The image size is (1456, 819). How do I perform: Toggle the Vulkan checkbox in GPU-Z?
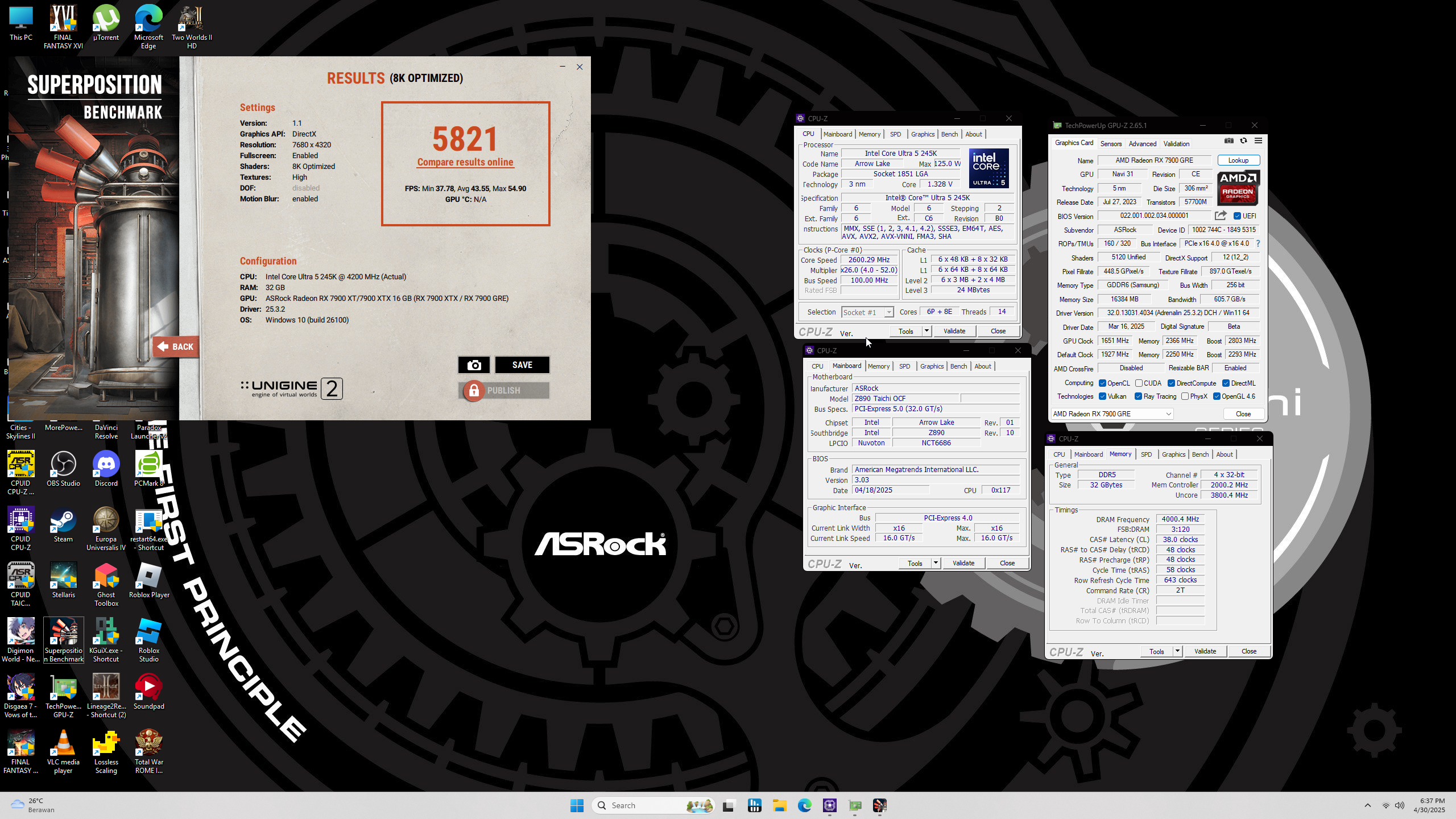click(1103, 396)
